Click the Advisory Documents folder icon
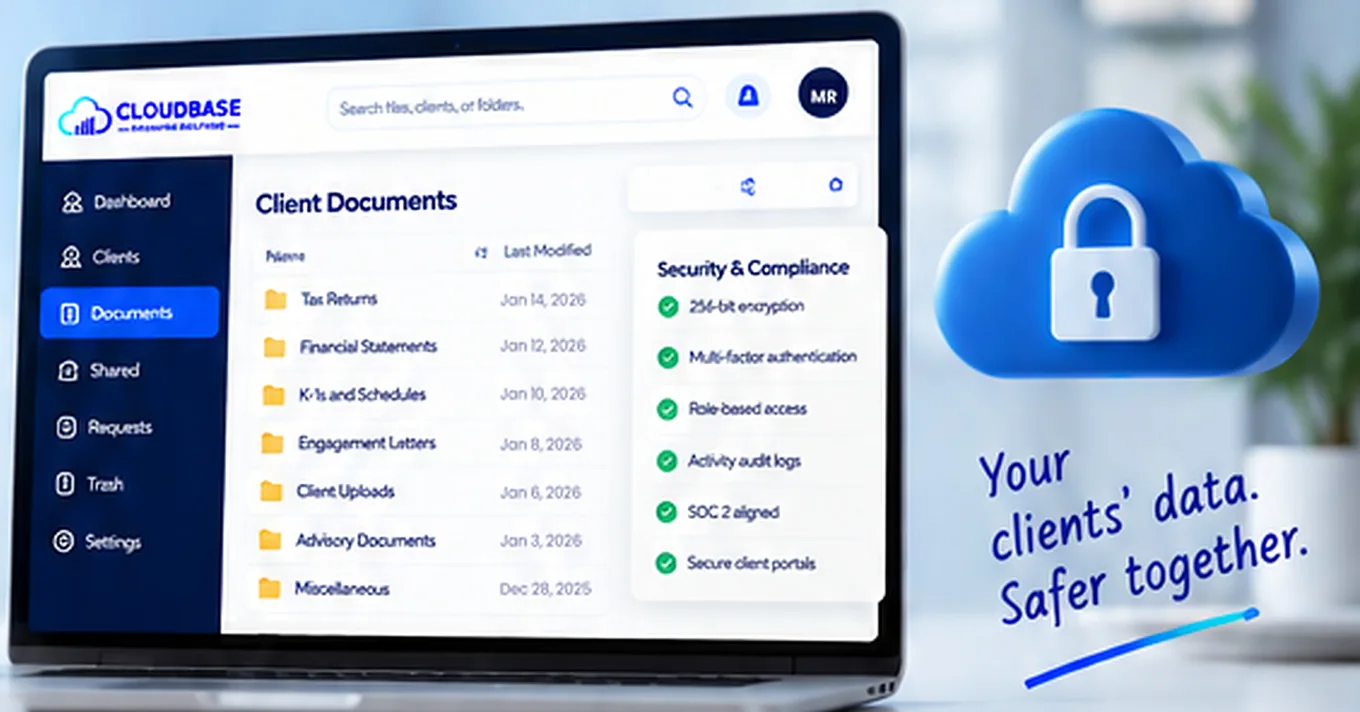Image resolution: width=1360 pixels, height=712 pixels. pyautogui.click(x=270, y=540)
